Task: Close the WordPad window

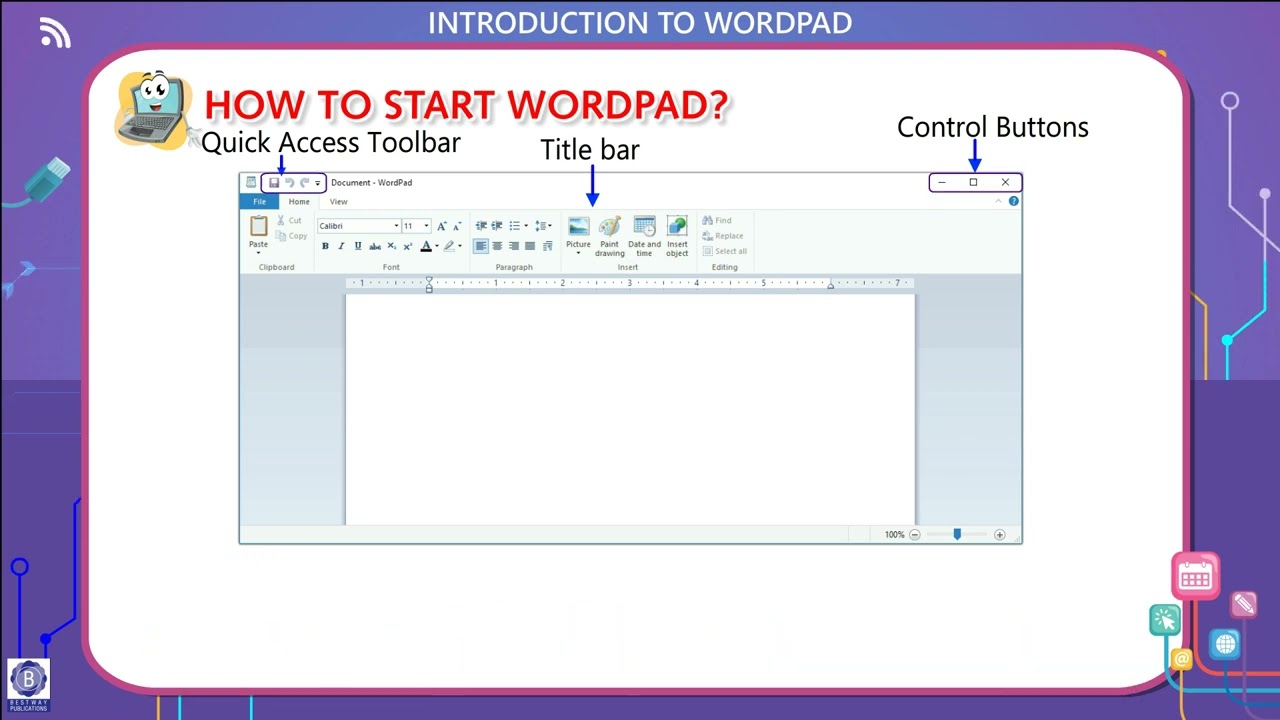Action: pos(1005,183)
